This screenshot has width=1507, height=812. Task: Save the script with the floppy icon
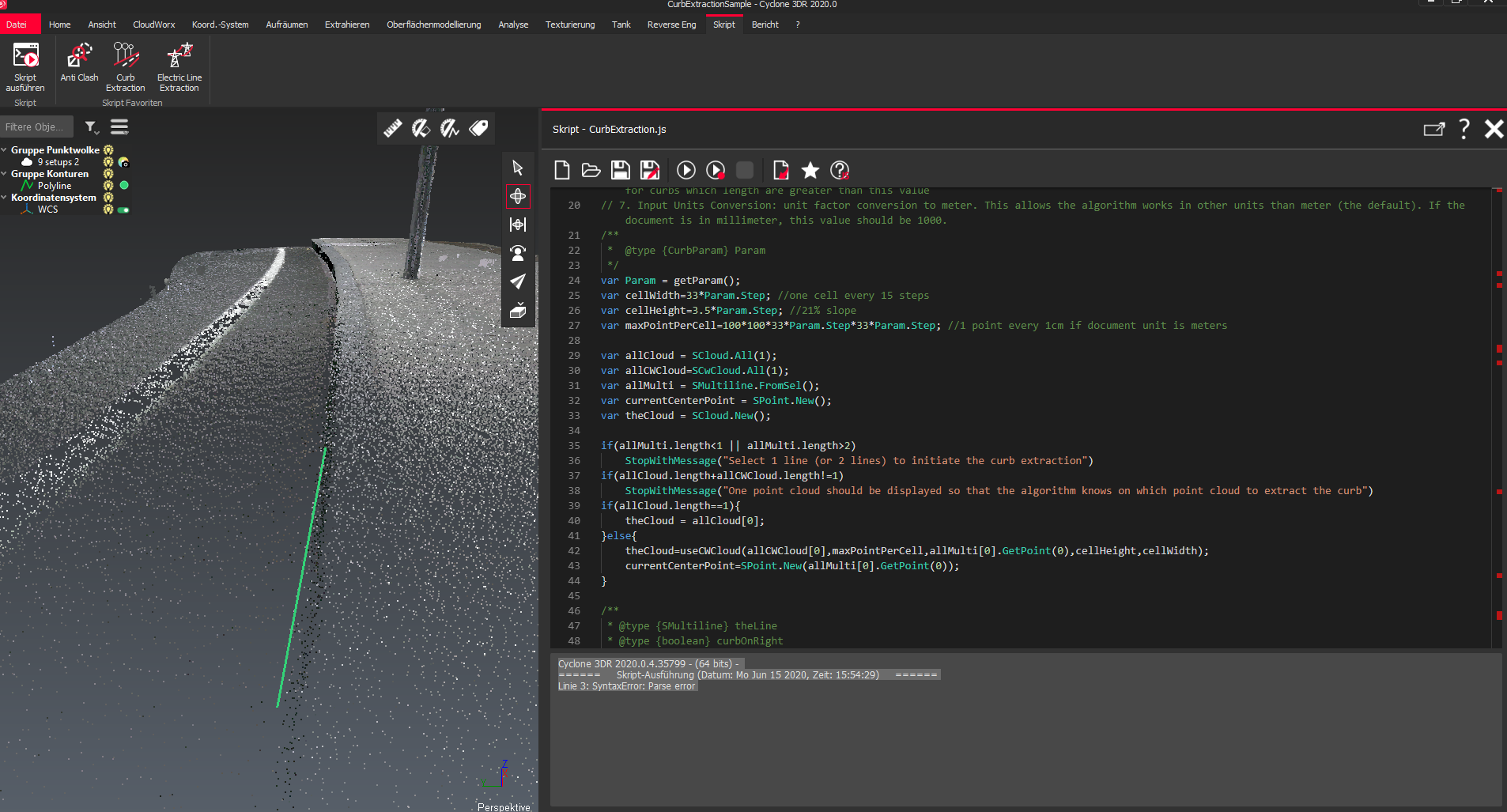pos(621,170)
